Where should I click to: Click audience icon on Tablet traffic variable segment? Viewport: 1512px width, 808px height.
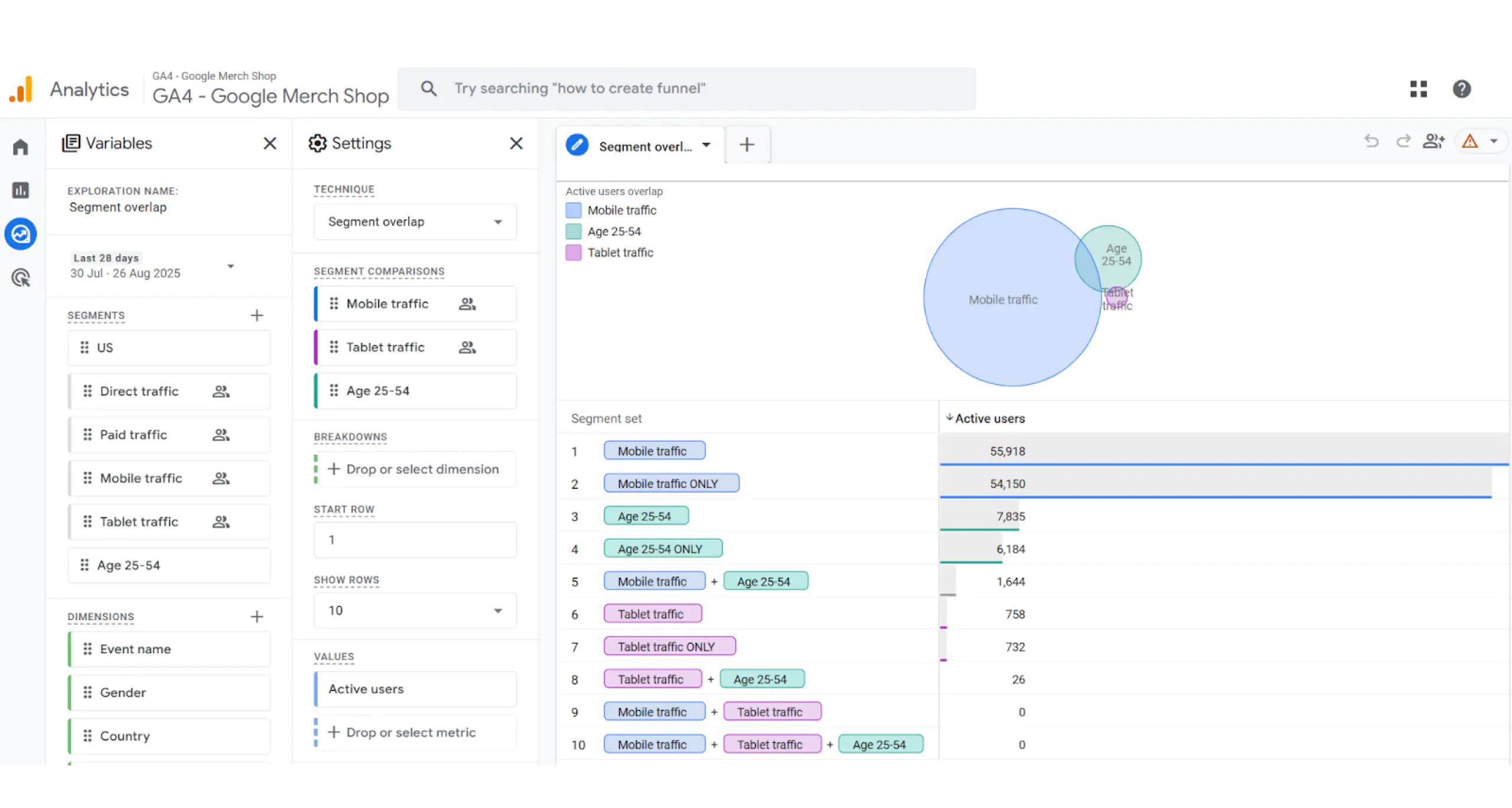point(221,522)
